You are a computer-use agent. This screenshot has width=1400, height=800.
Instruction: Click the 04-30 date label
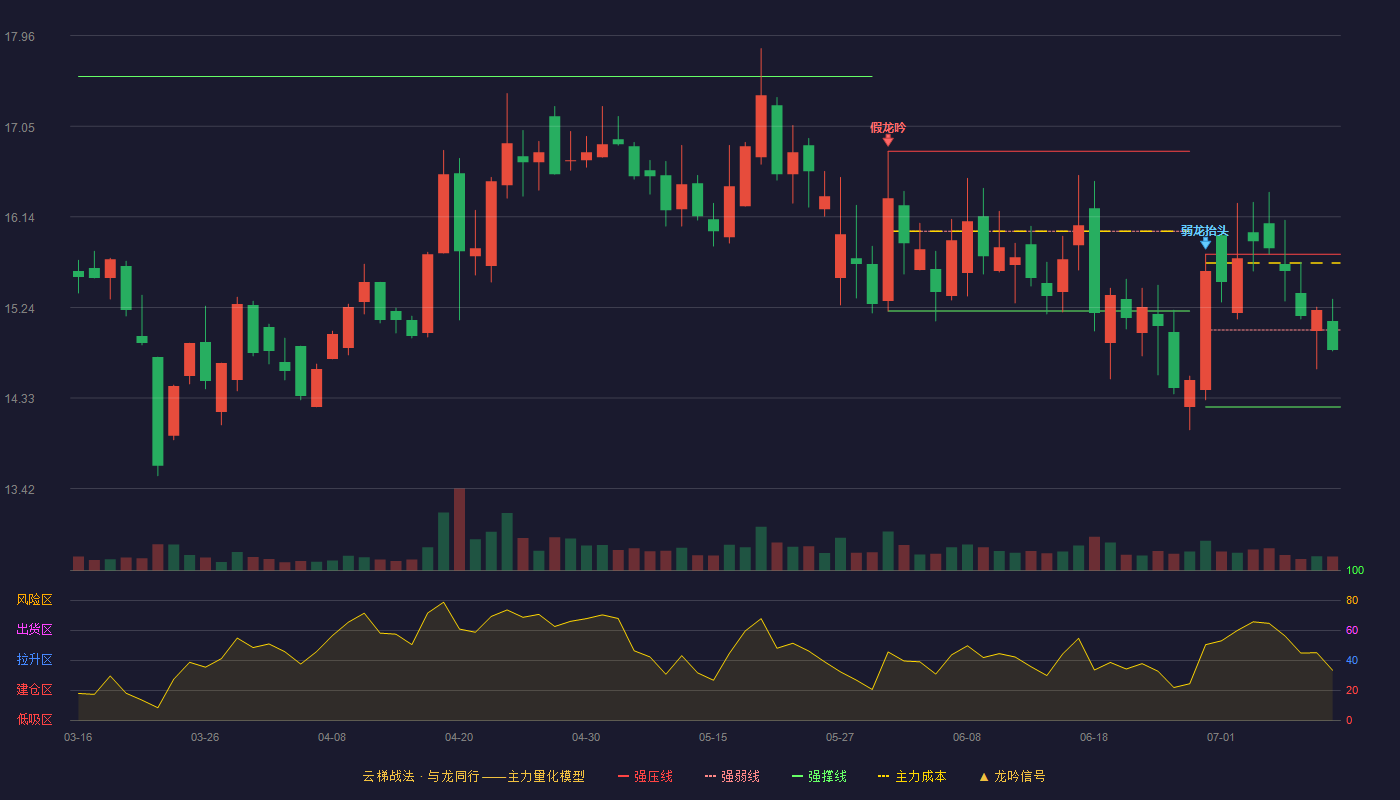pos(586,737)
